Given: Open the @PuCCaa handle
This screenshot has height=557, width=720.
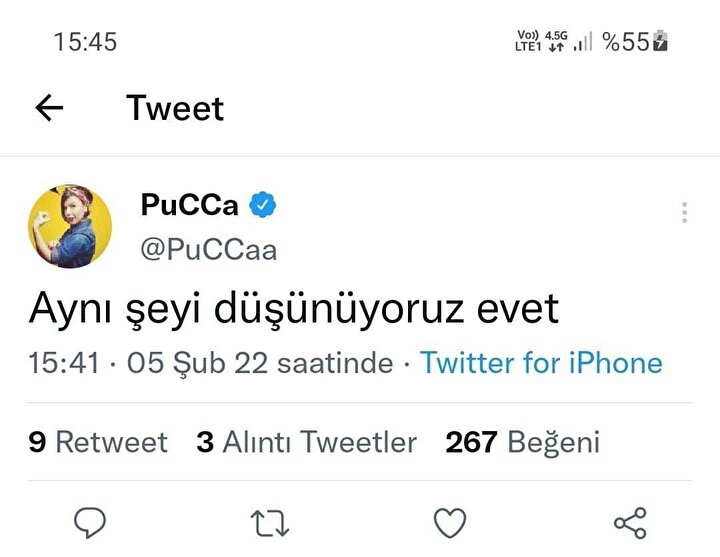Looking at the screenshot, I should [208, 249].
